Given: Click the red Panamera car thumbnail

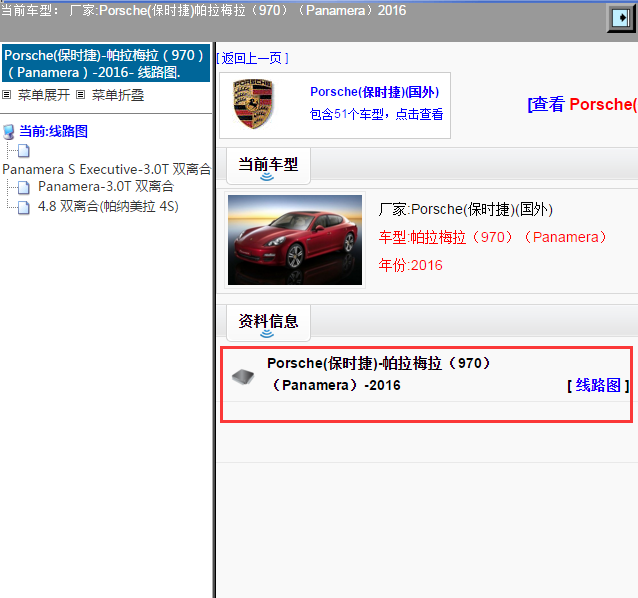Looking at the screenshot, I should click(x=295, y=240).
